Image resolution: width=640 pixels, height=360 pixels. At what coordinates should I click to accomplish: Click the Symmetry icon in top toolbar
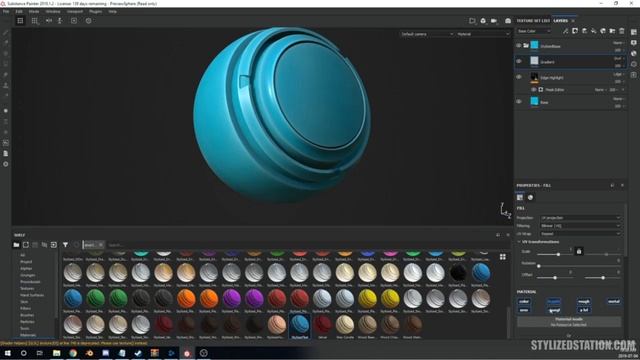point(49,20)
